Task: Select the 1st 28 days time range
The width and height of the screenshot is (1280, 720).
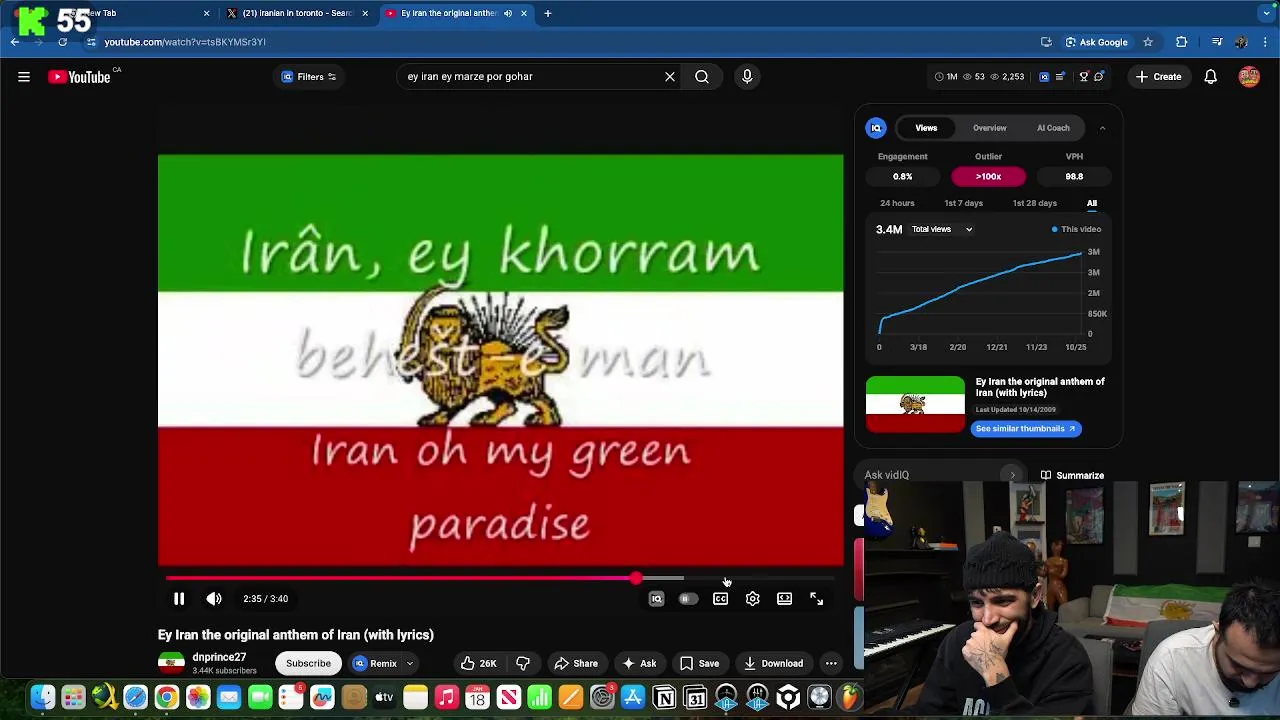Action: 1035,203
